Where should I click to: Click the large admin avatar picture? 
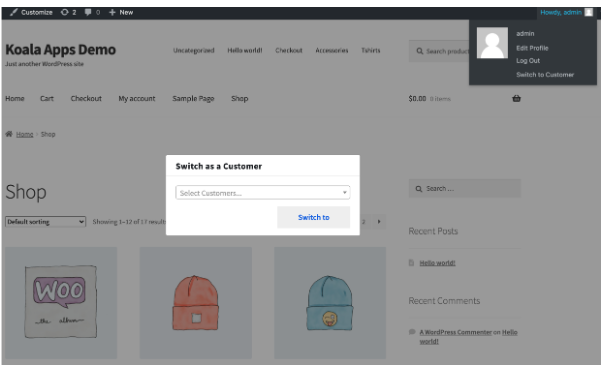point(492,43)
